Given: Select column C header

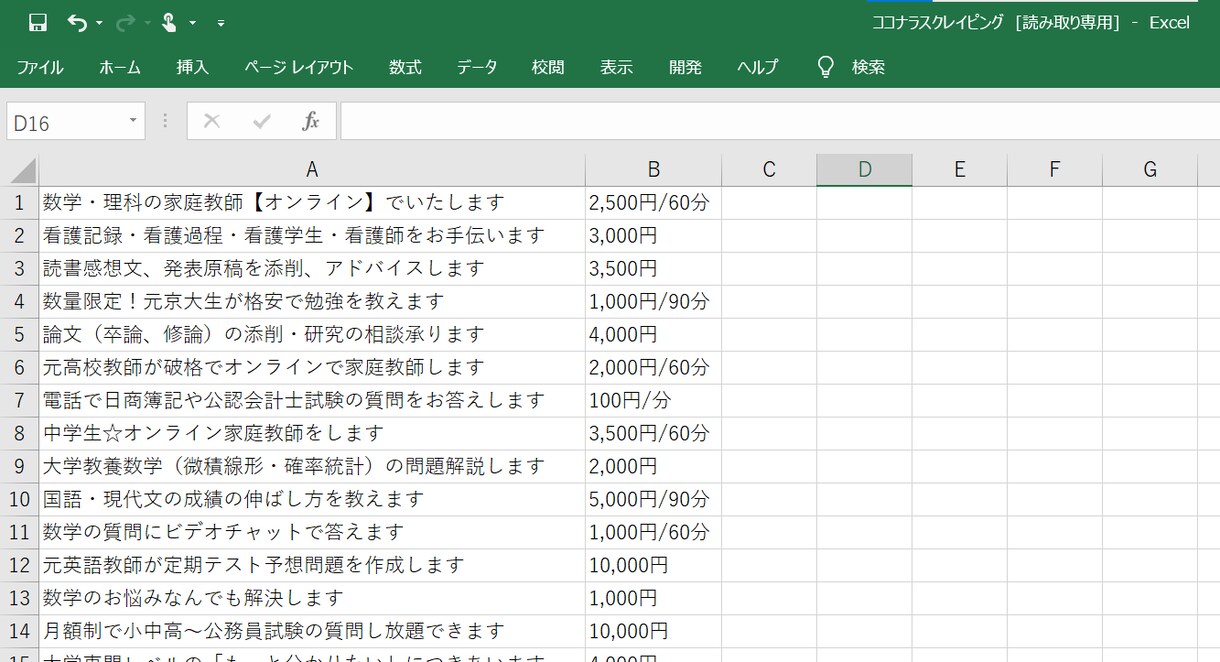Looking at the screenshot, I should tap(769, 170).
